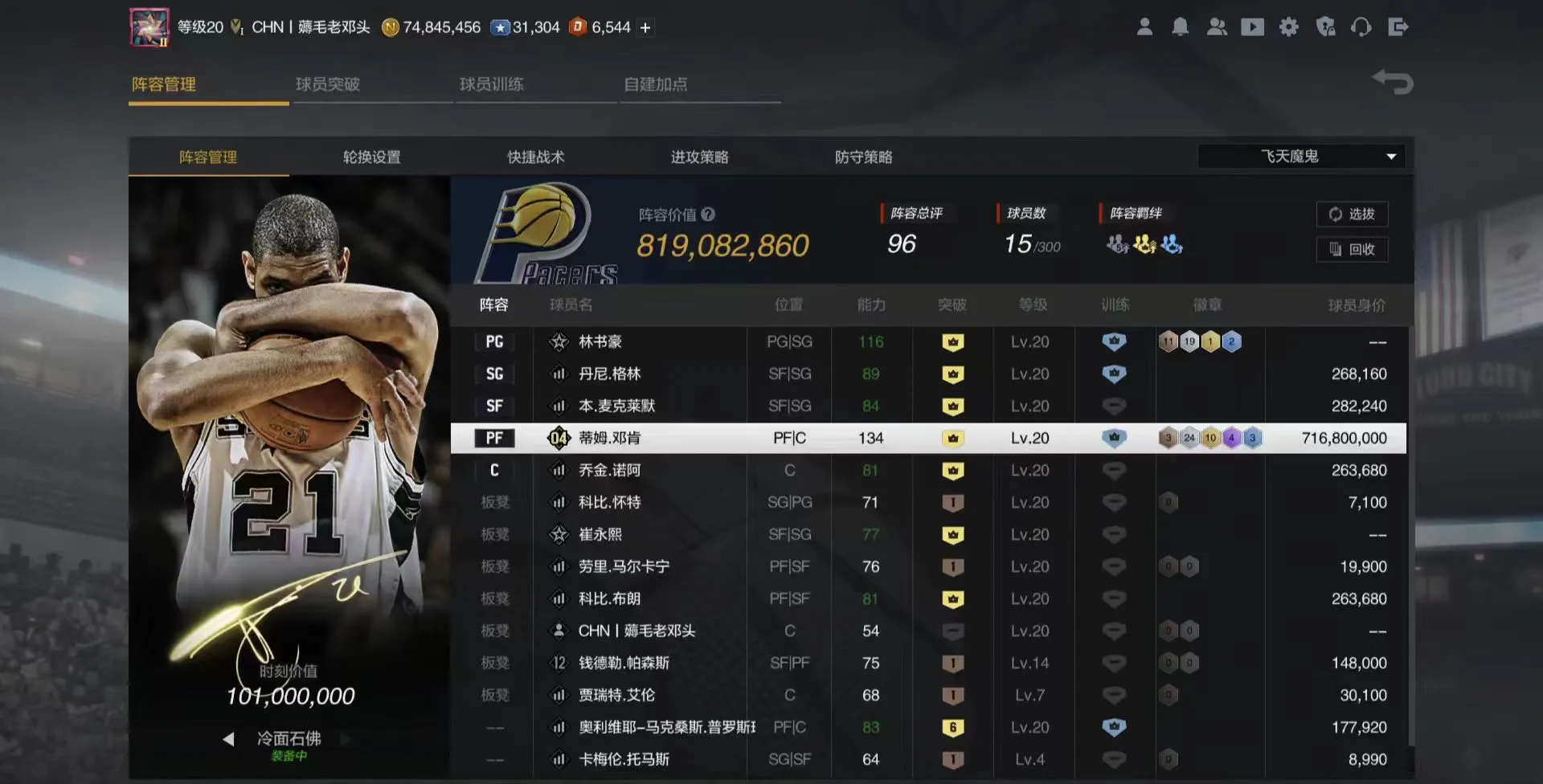Click the plus icon to add currency
1543x784 pixels.
(x=645, y=28)
